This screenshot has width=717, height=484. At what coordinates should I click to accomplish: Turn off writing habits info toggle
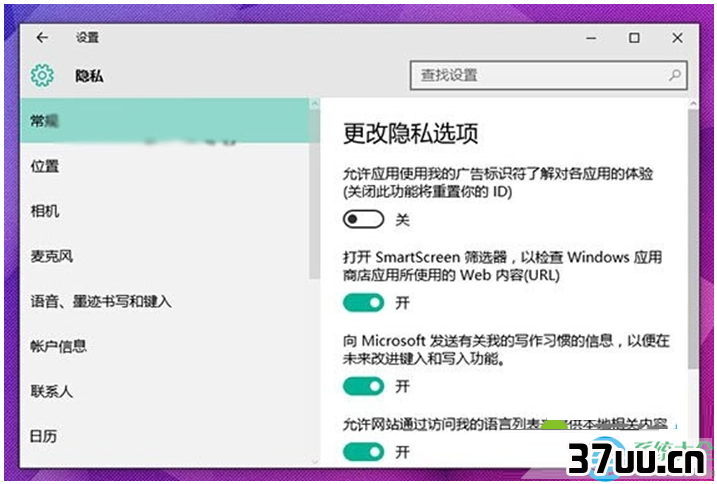[x=364, y=386]
